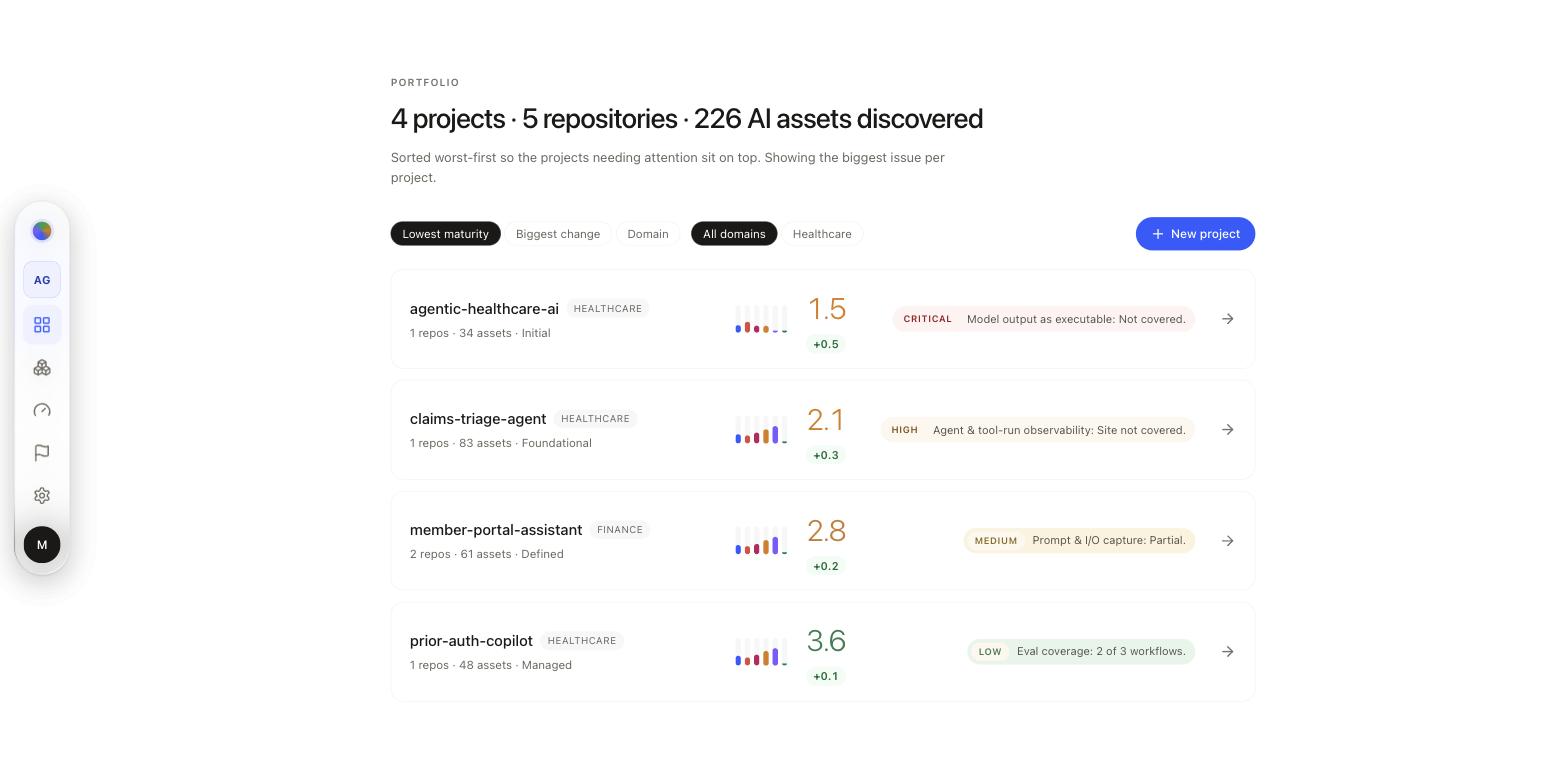
Task: Open the AG workspace badge
Action: 42,280
